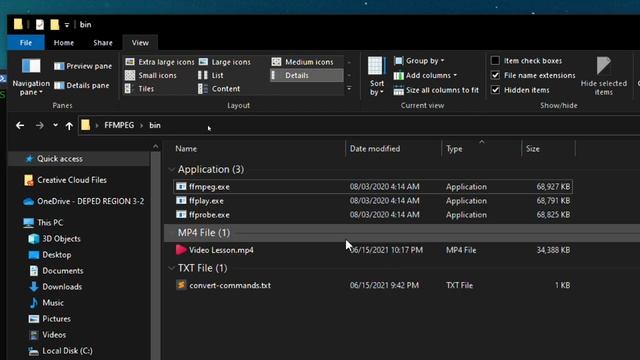640x360 pixels.
Task: Open Music in the sidebar
Action: 46,303
